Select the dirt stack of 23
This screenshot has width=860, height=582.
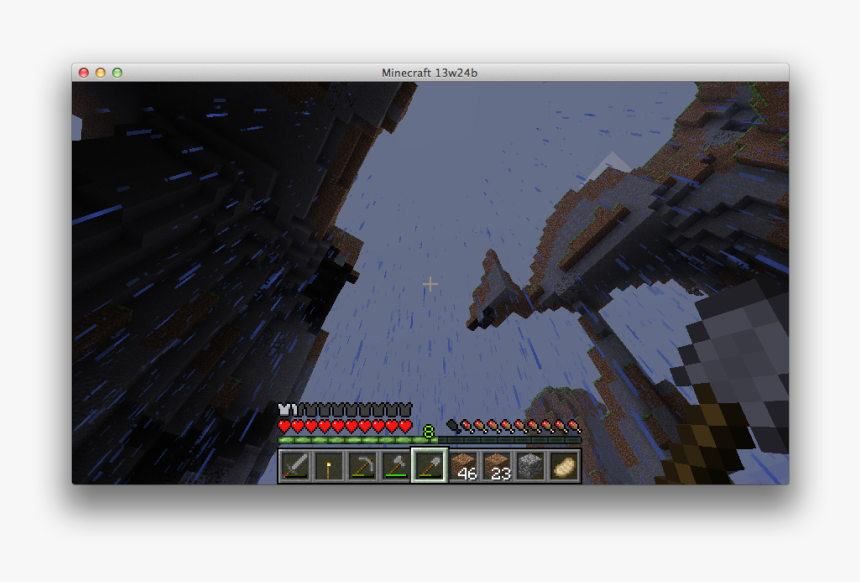pyautogui.click(x=497, y=466)
